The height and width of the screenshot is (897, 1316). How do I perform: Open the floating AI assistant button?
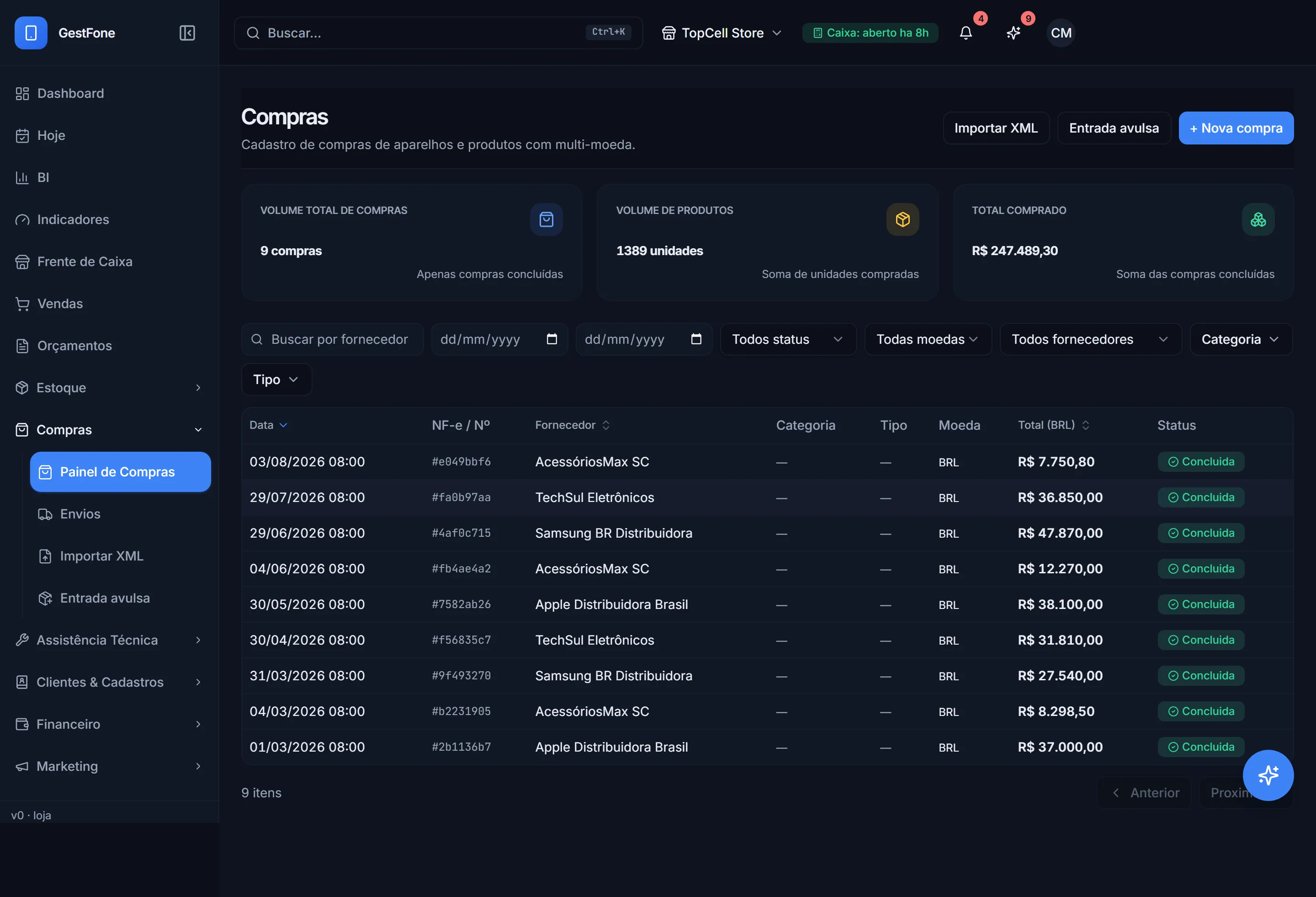point(1268,775)
